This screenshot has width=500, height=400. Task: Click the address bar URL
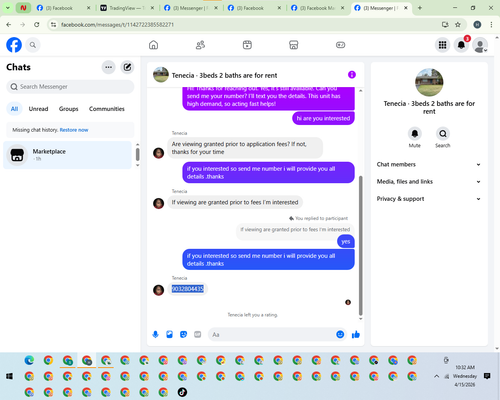click(117, 25)
